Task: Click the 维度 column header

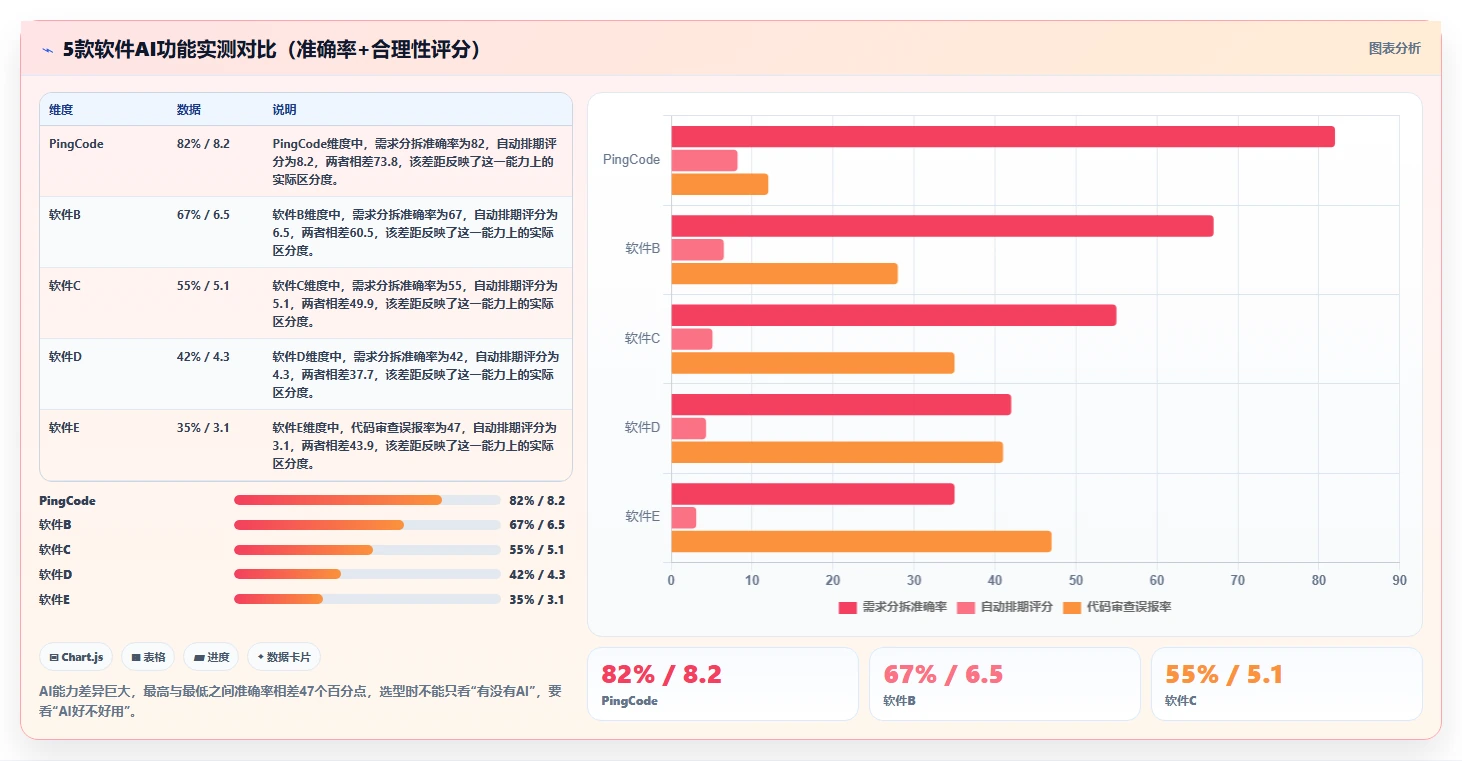Action: tap(61, 110)
